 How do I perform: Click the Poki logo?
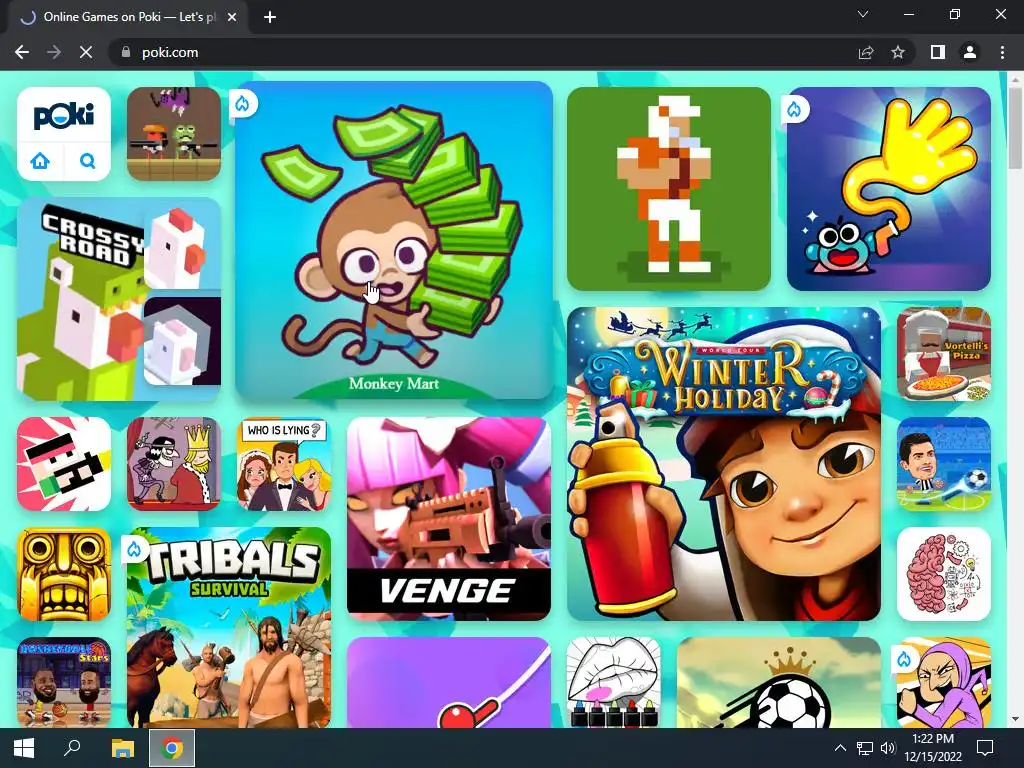64,116
